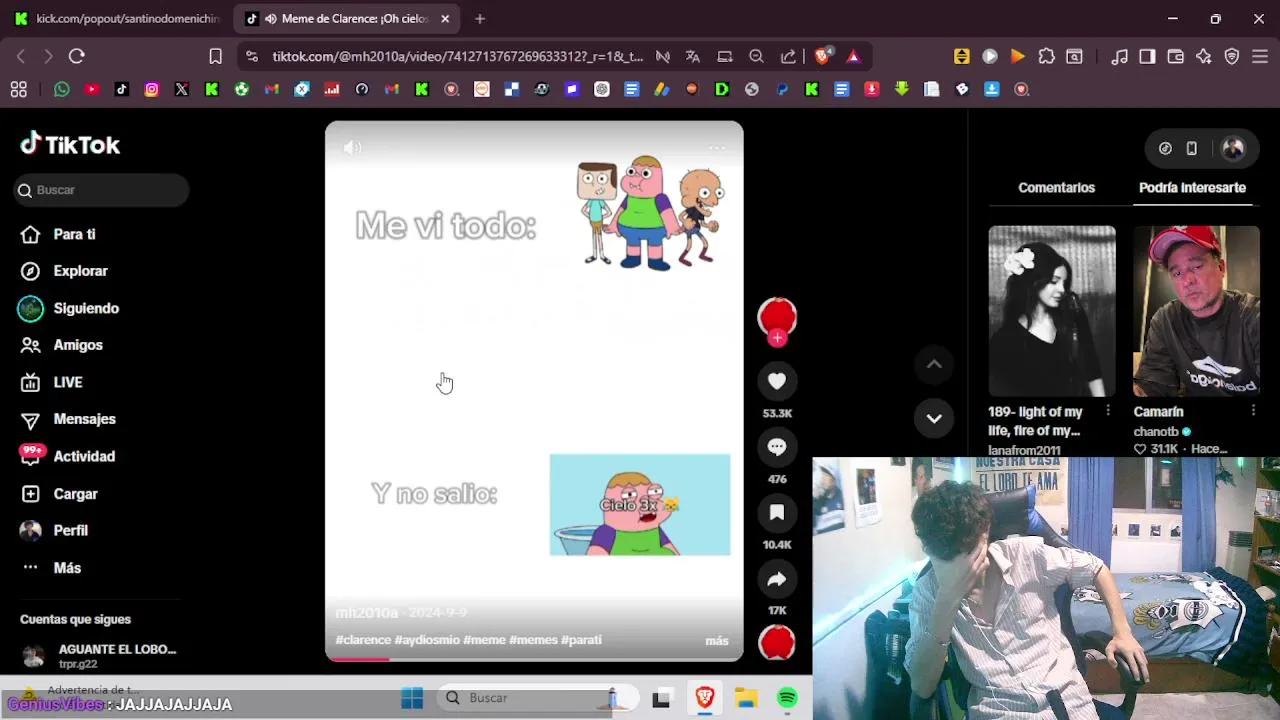
Task: Go to previous video with up chevron
Action: pyautogui.click(x=934, y=365)
